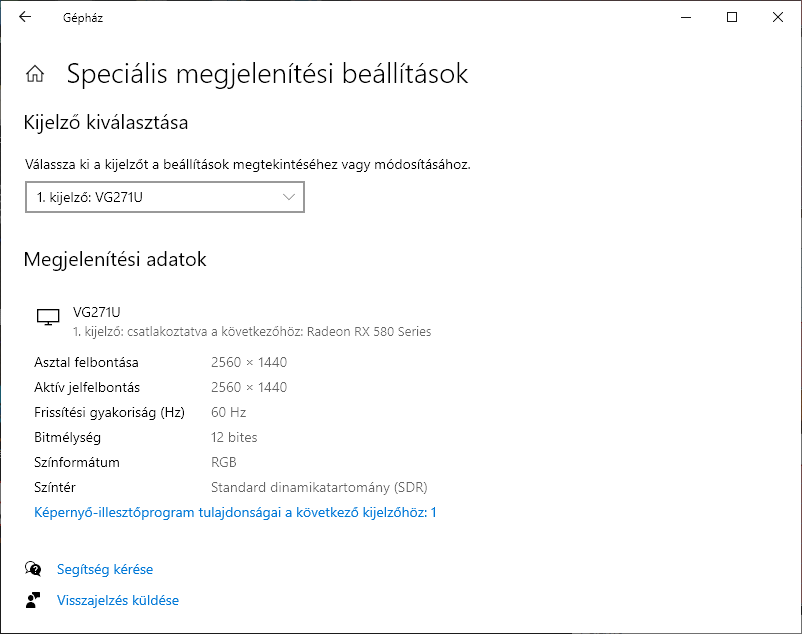The image size is (802, 634).
Task: Open the '1. kijelző: VG271U' dropdown
Action: click(165, 197)
